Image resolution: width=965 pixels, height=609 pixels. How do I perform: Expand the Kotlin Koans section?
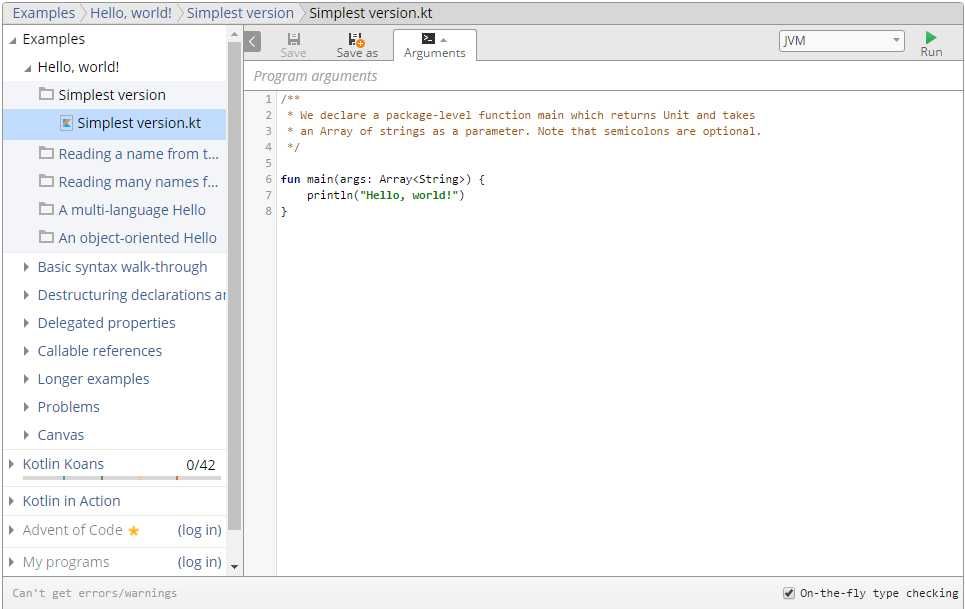click(11, 464)
